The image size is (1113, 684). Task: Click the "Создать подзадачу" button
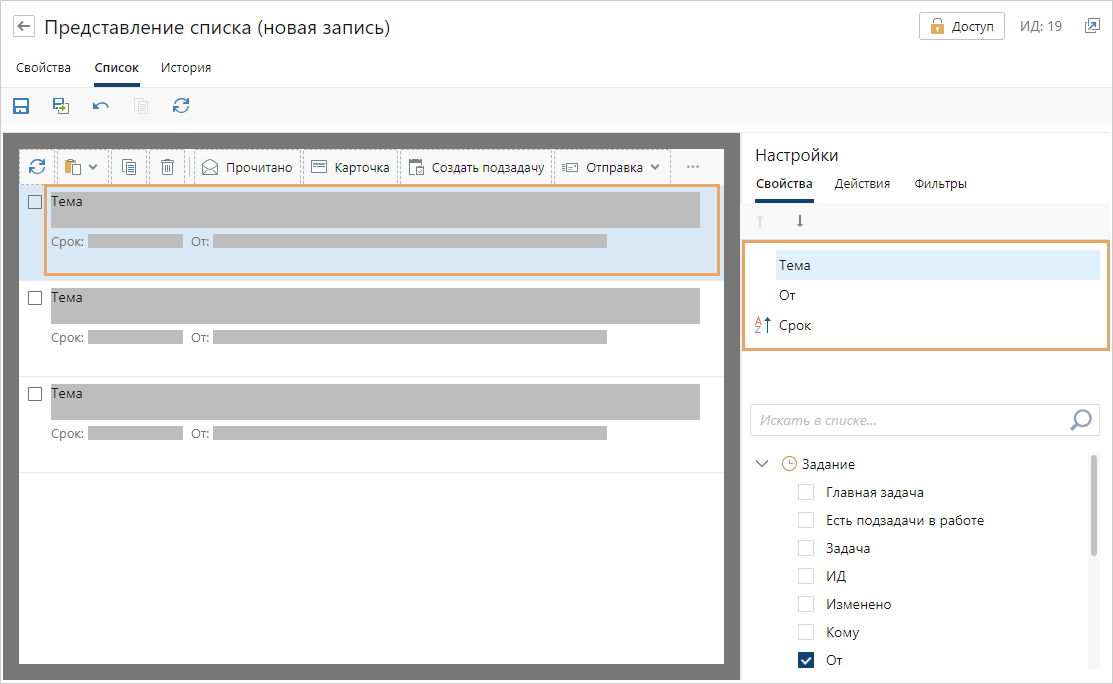click(477, 167)
